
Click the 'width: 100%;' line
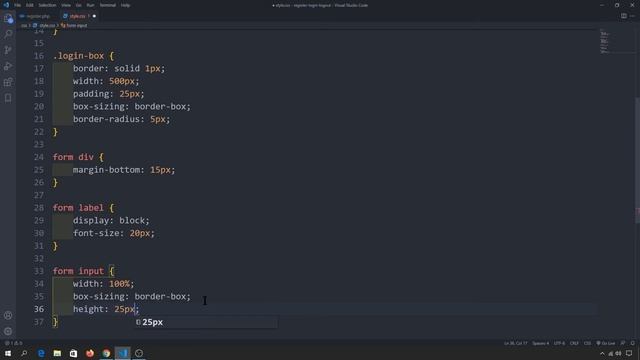tap(104, 284)
